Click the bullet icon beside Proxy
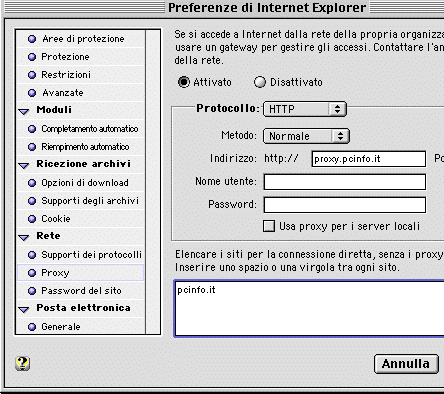Viewport: 444px width, 394px height. click(x=32, y=273)
